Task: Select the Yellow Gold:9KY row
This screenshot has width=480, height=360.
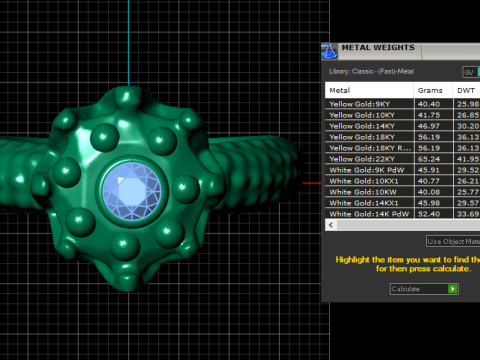Action: click(x=403, y=104)
